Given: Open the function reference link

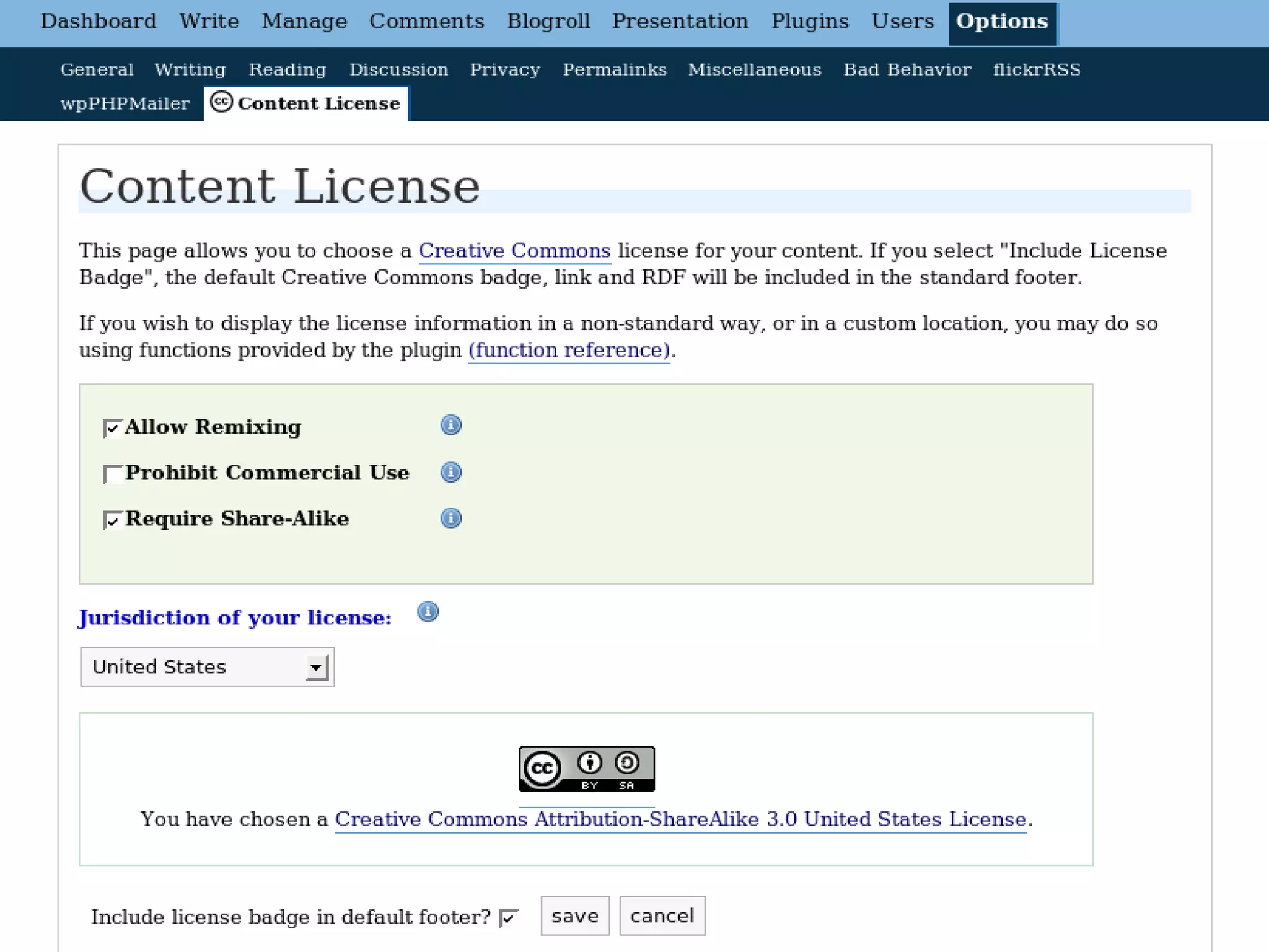Looking at the screenshot, I should point(569,351).
